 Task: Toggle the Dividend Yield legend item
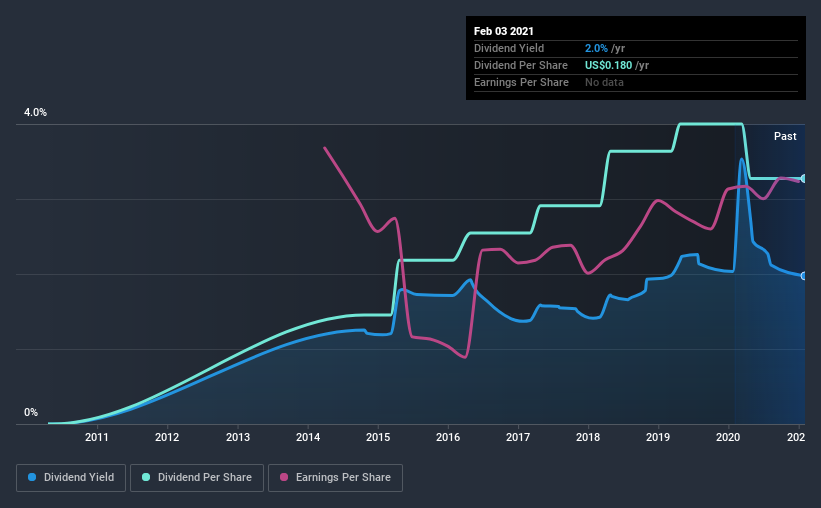72,478
